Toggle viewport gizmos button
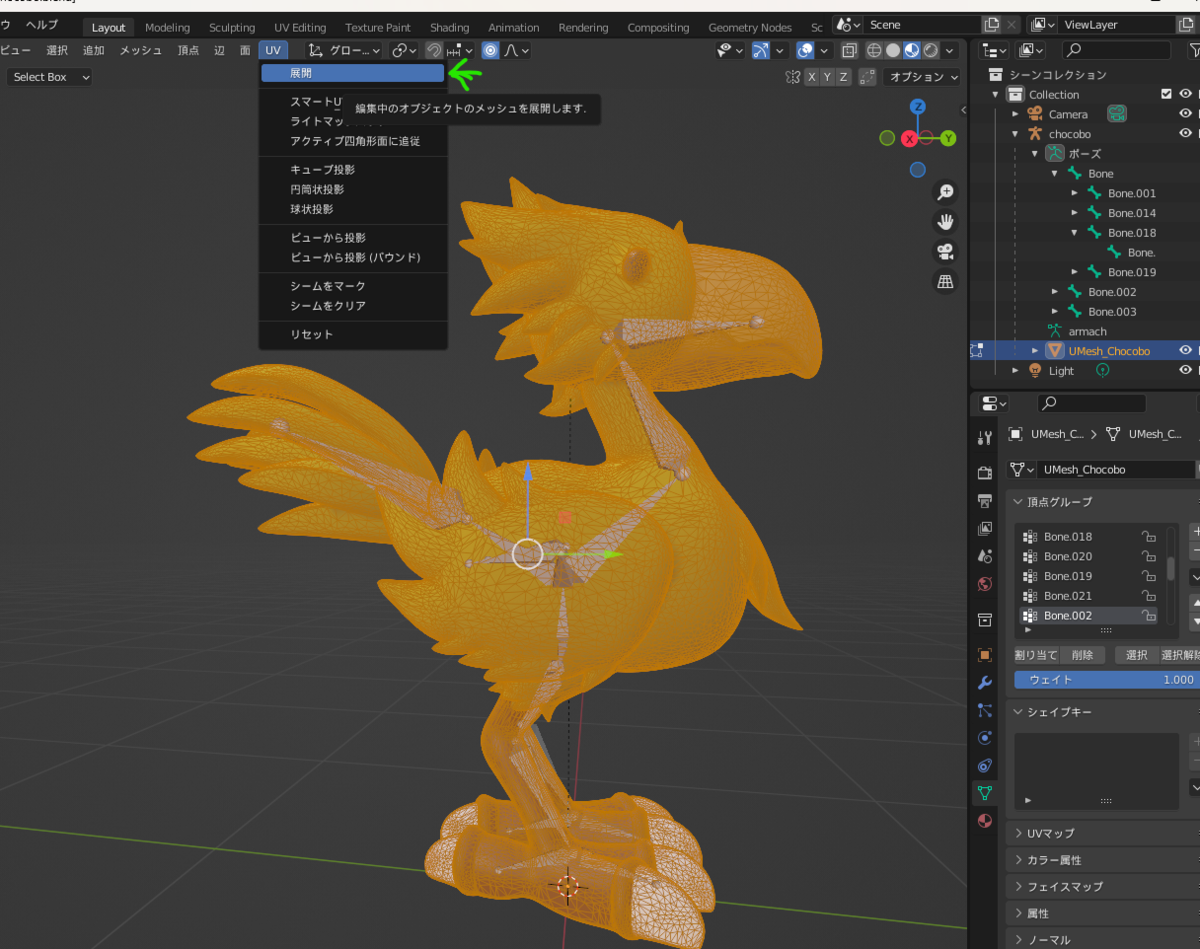This screenshot has width=1200, height=949. (x=761, y=50)
